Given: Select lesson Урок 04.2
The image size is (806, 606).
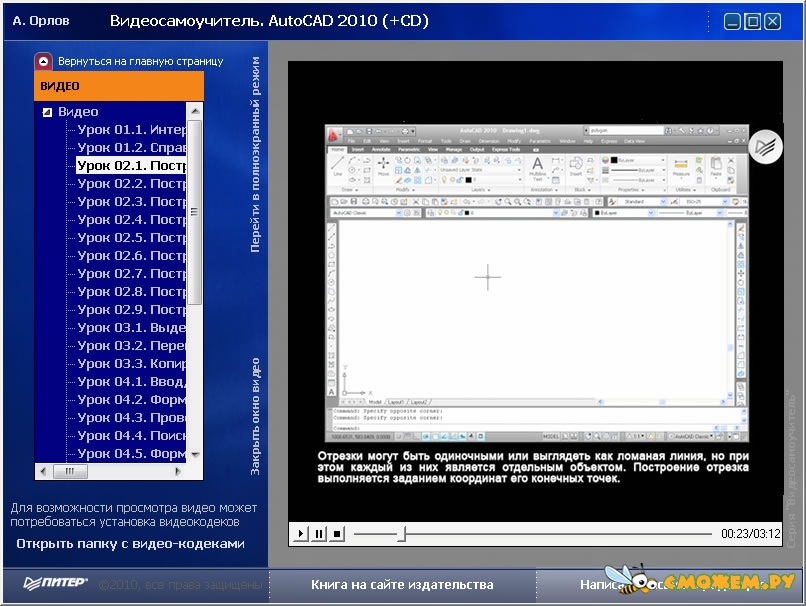Looking at the screenshot, I should (x=132, y=399).
